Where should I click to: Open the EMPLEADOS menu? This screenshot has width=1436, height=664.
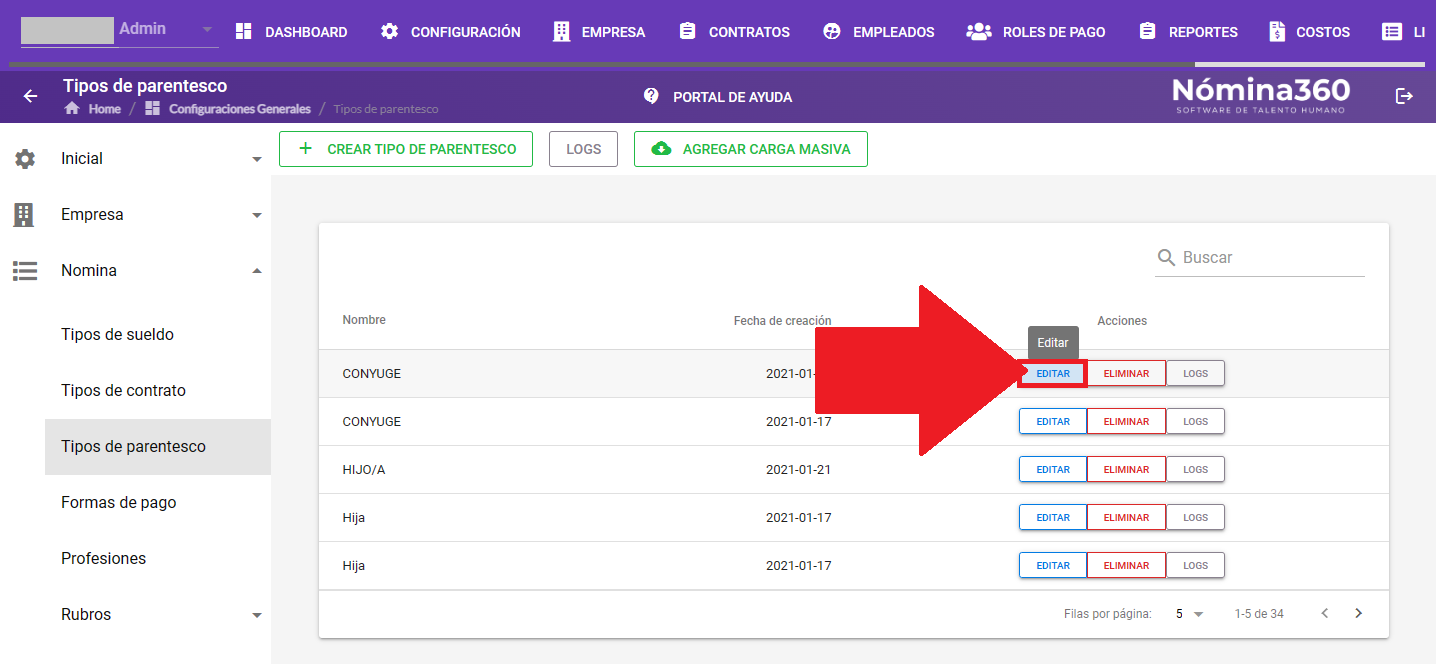879,32
